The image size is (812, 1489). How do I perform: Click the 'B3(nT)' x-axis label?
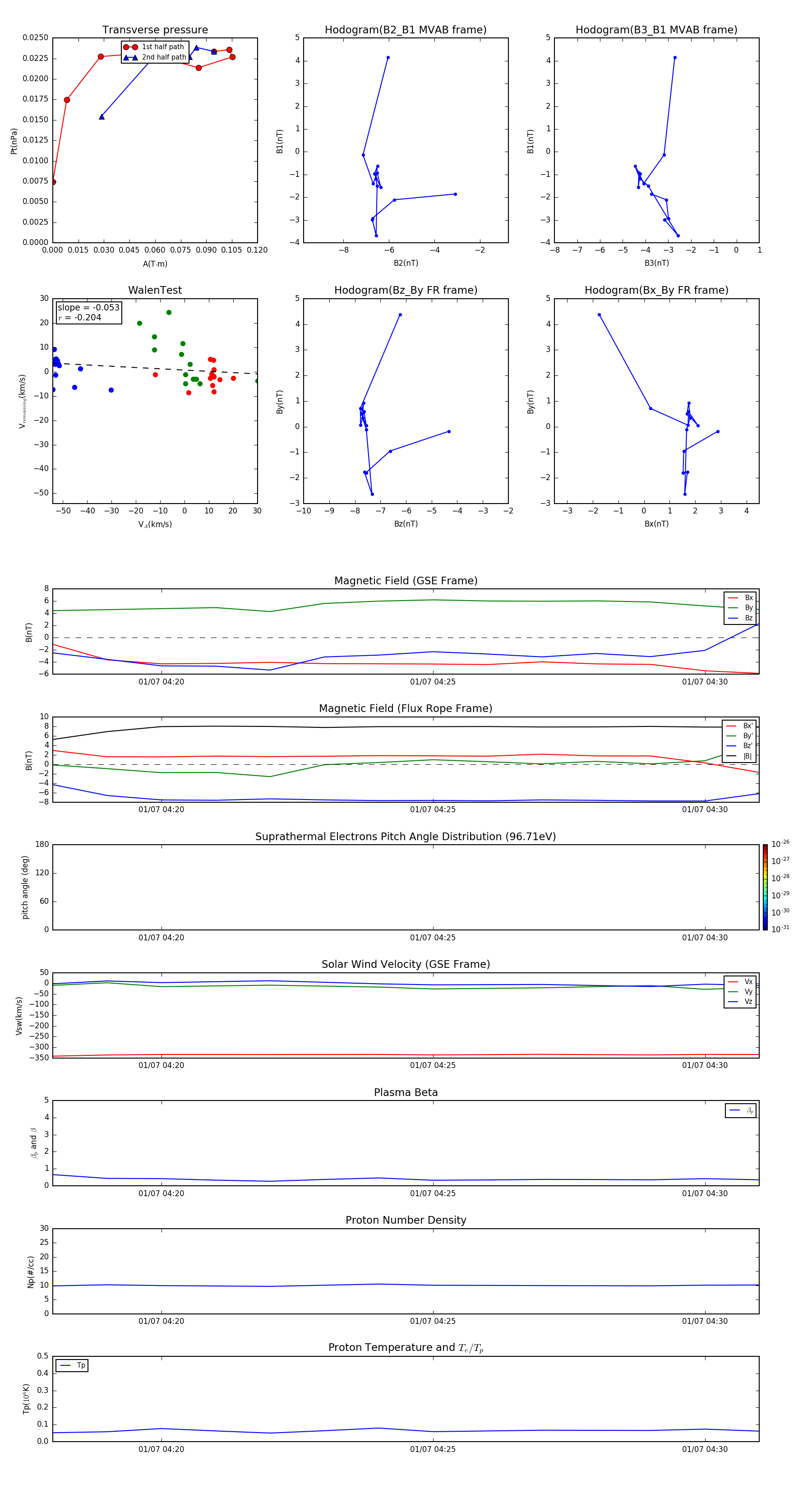pyautogui.click(x=656, y=263)
